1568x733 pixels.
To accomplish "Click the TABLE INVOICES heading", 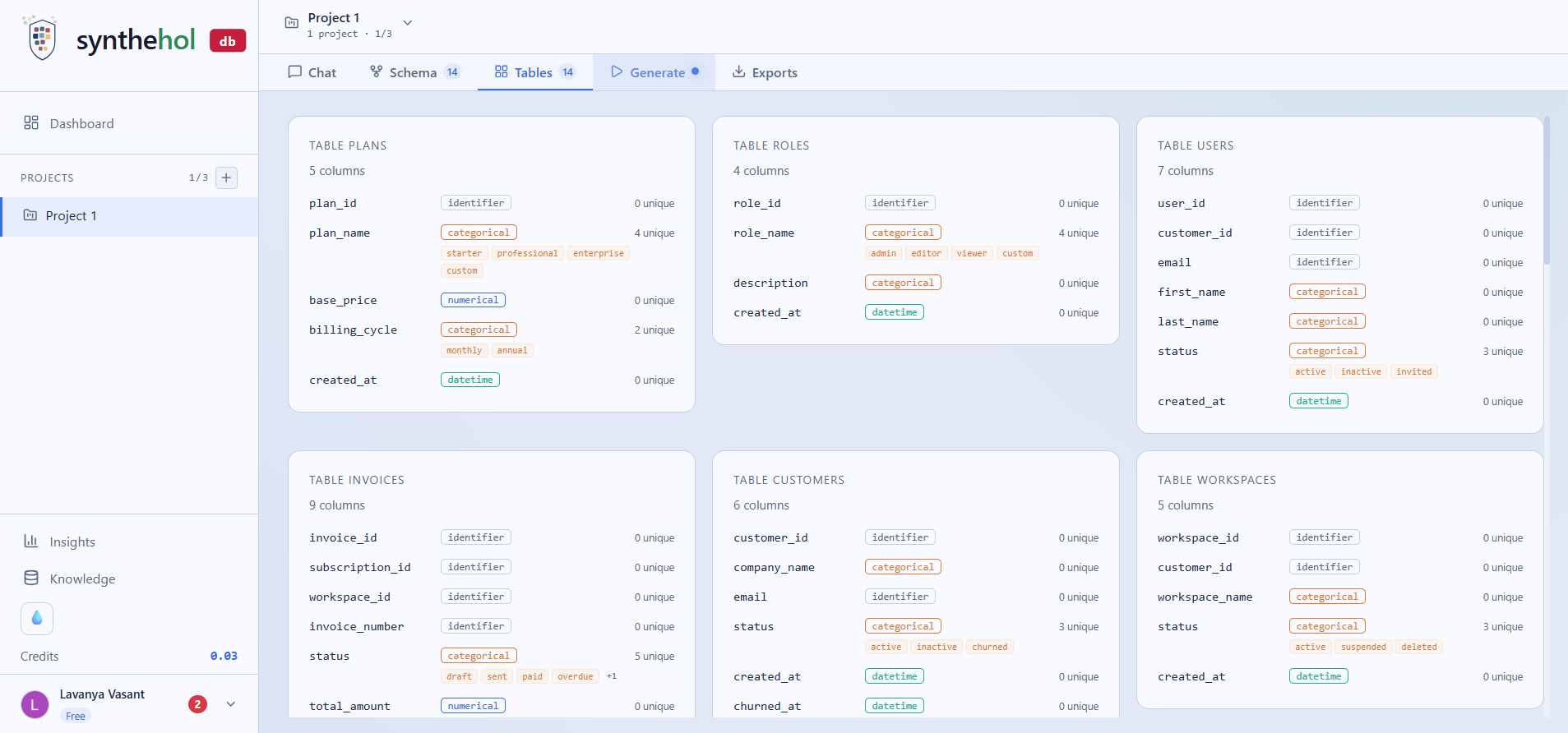I will tap(357, 480).
